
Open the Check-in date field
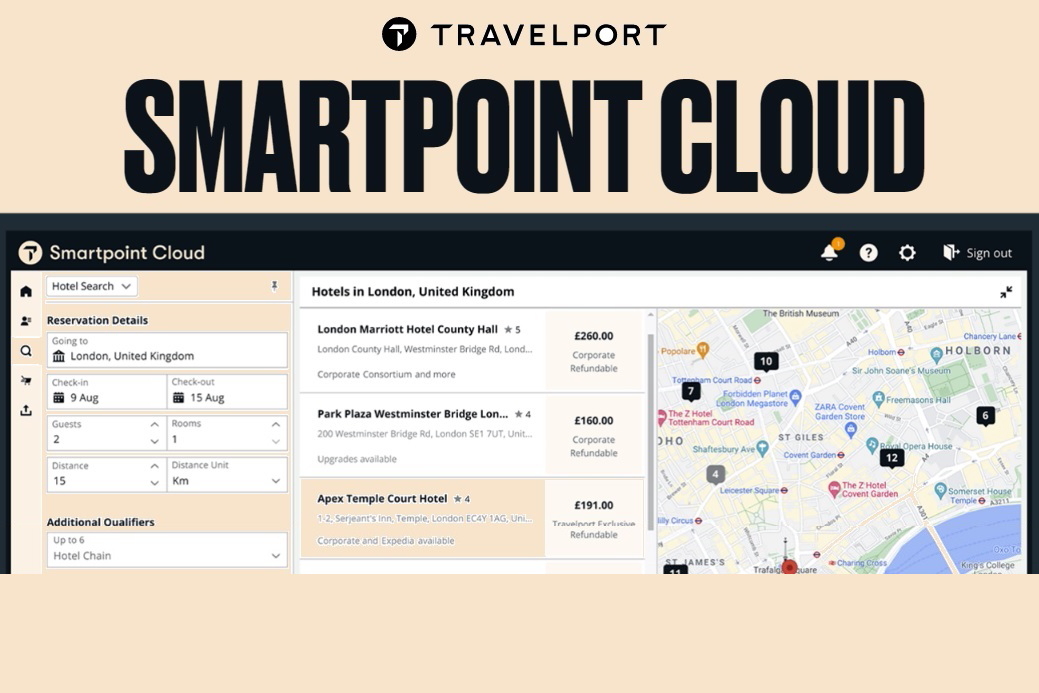pyautogui.click(x=106, y=391)
